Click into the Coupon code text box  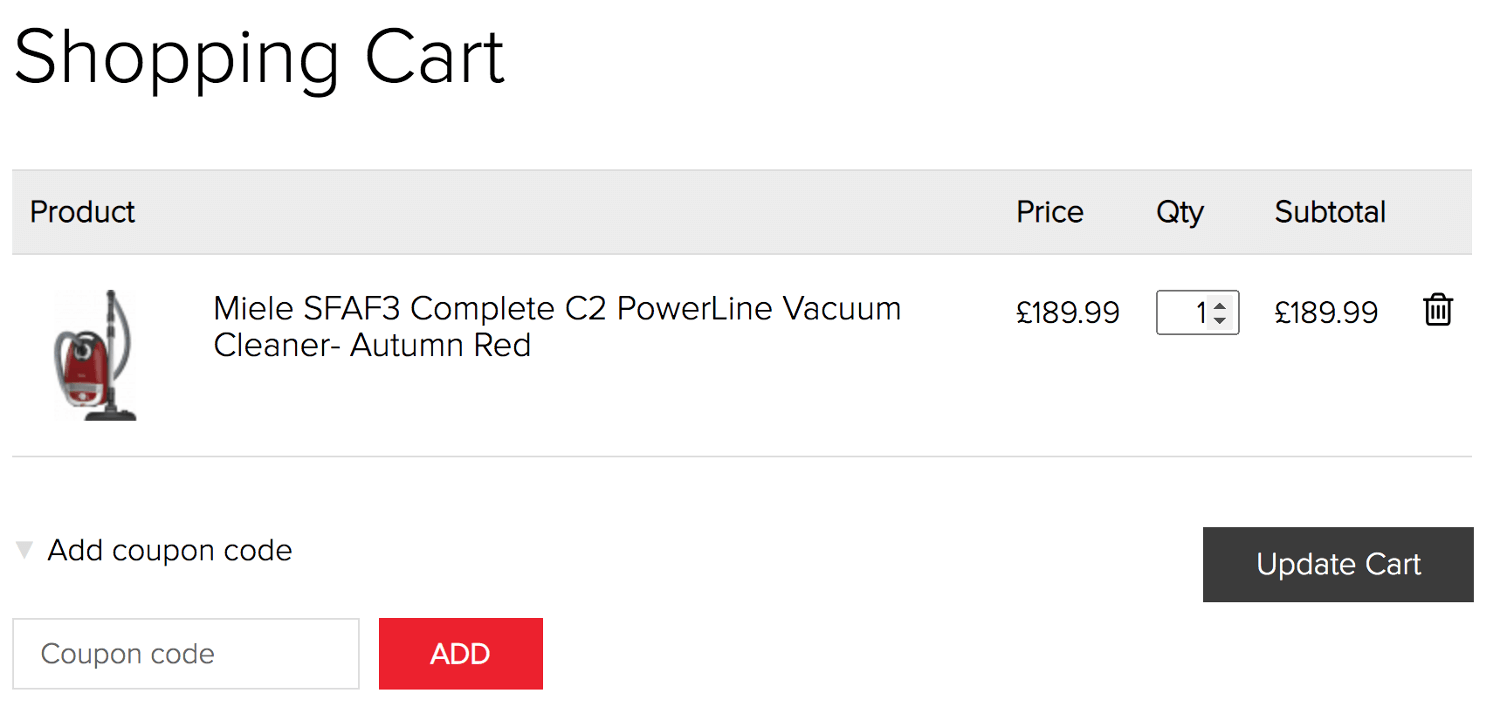186,654
